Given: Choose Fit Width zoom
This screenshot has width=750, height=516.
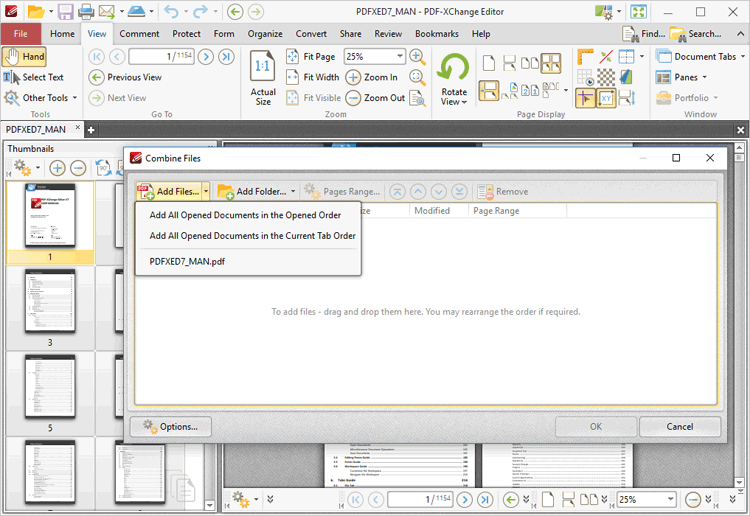Looking at the screenshot, I should [312, 77].
